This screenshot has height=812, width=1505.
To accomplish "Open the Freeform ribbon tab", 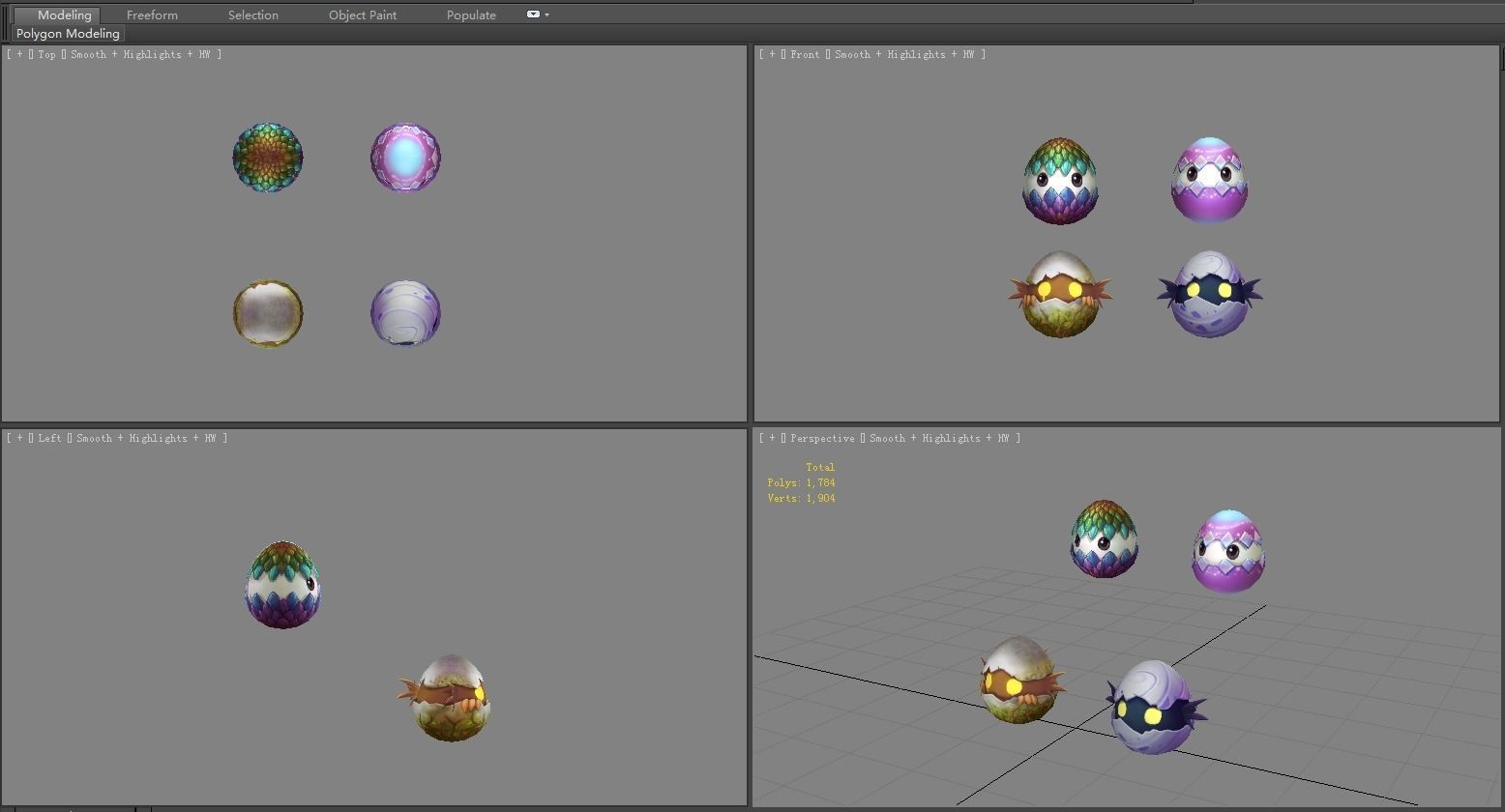I will 152,15.
